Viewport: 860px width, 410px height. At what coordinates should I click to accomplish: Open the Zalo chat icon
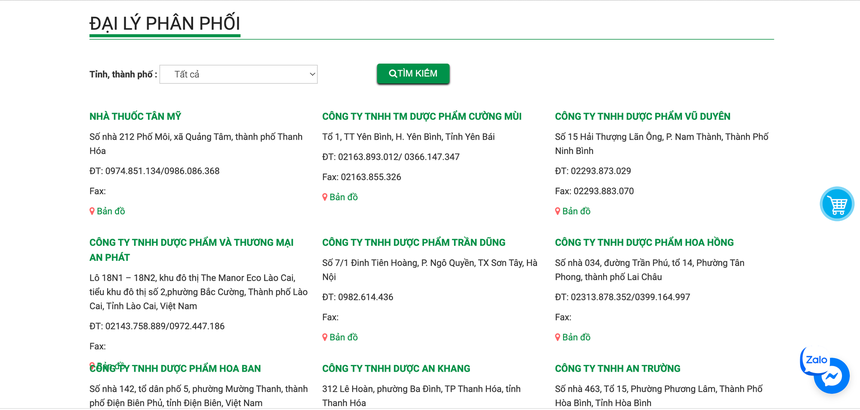(x=815, y=360)
